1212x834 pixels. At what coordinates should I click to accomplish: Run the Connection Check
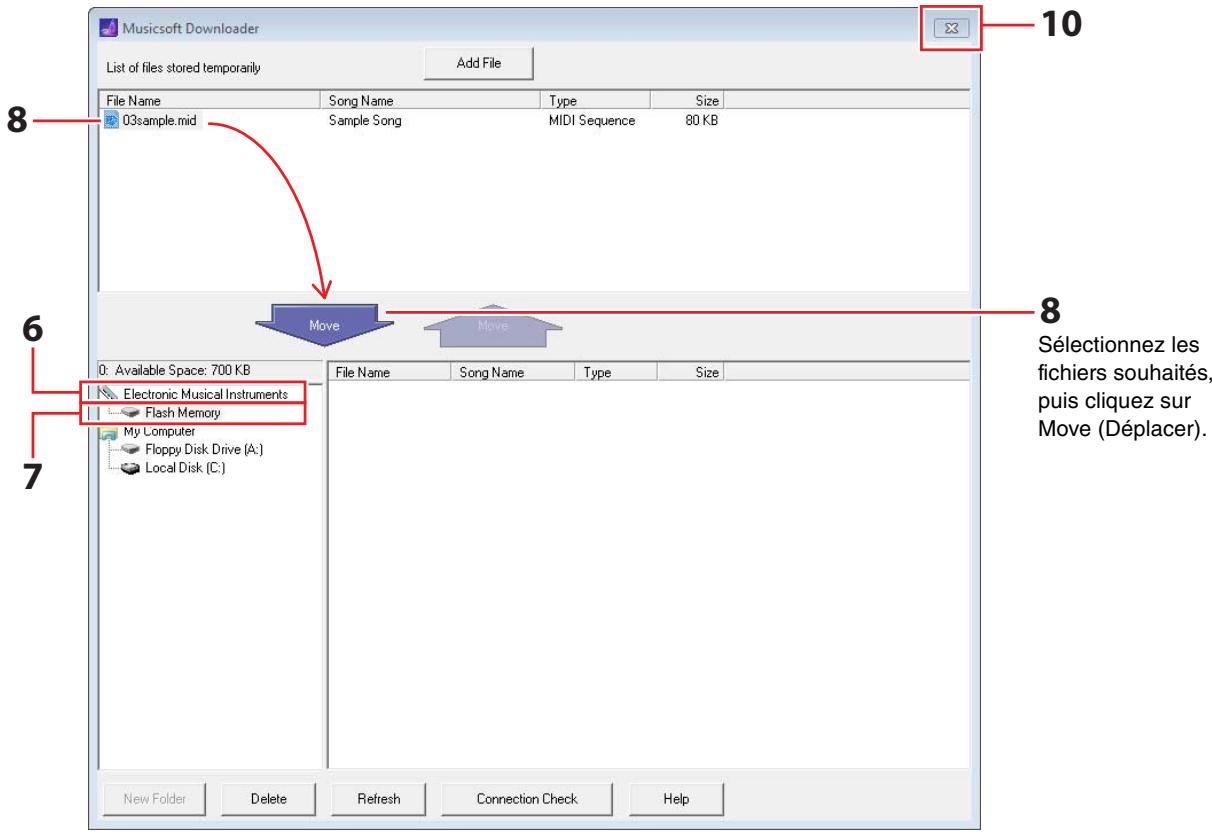point(526,798)
